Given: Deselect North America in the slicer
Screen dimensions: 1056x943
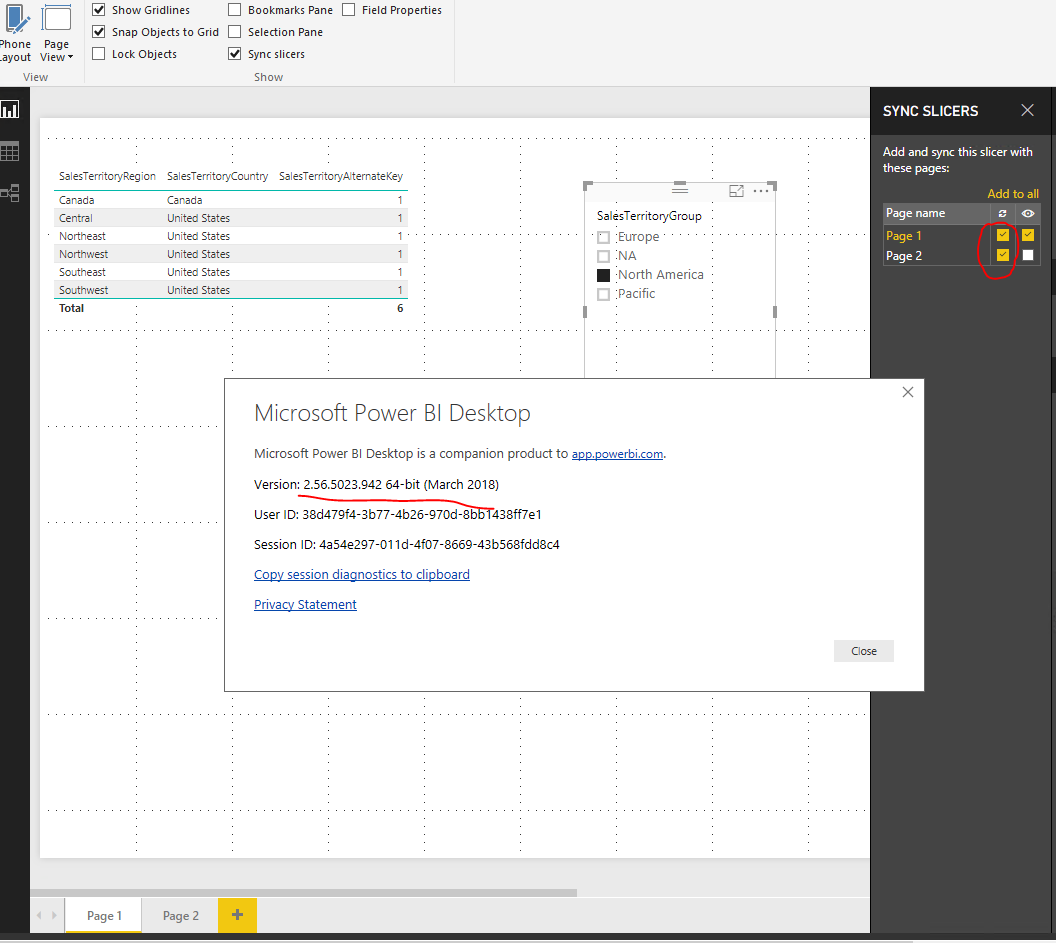Looking at the screenshot, I should (x=603, y=275).
